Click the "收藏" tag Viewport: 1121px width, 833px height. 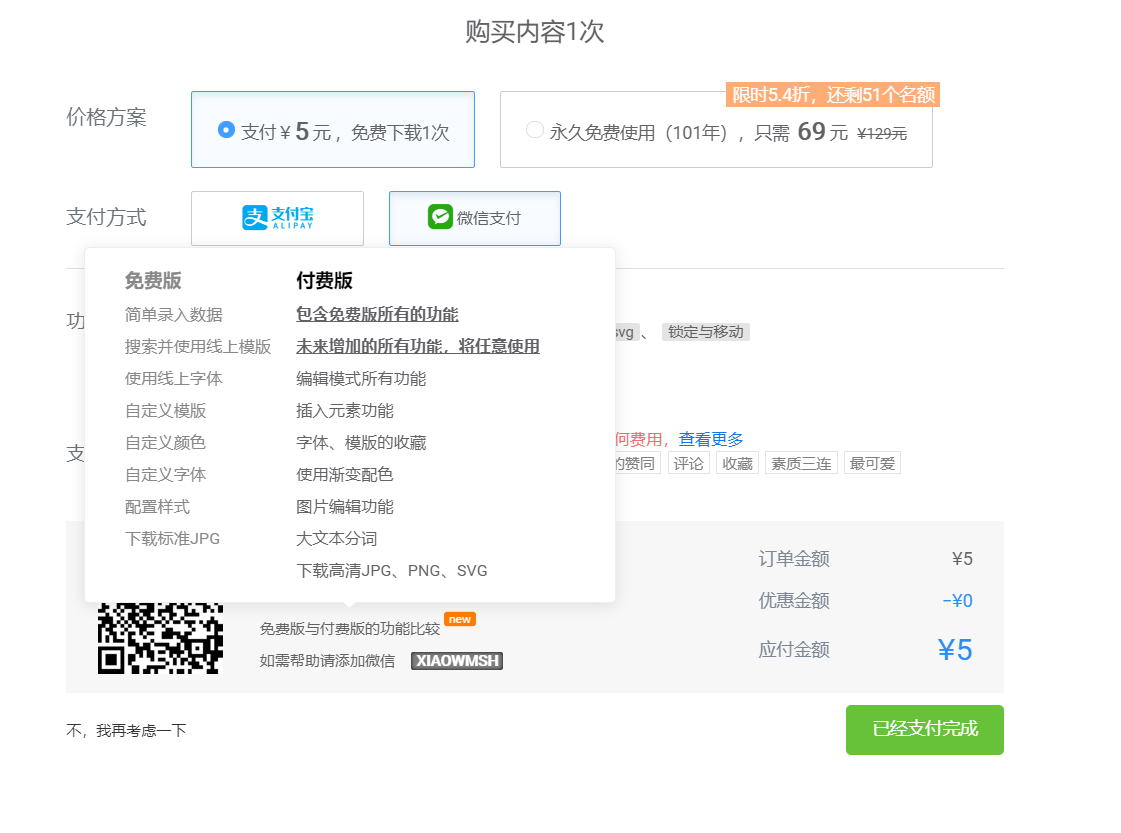click(x=737, y=462)
